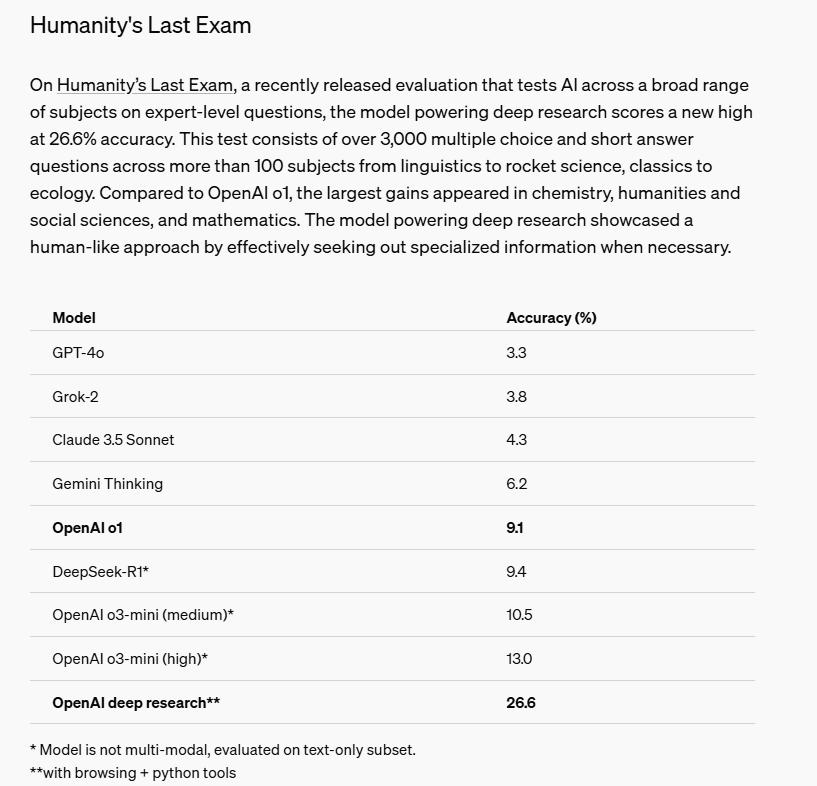Image resolution: width=817 pixels, height=786 pixels.
Task: Click the 26.6 accuracy value
Action: (521, 703)
